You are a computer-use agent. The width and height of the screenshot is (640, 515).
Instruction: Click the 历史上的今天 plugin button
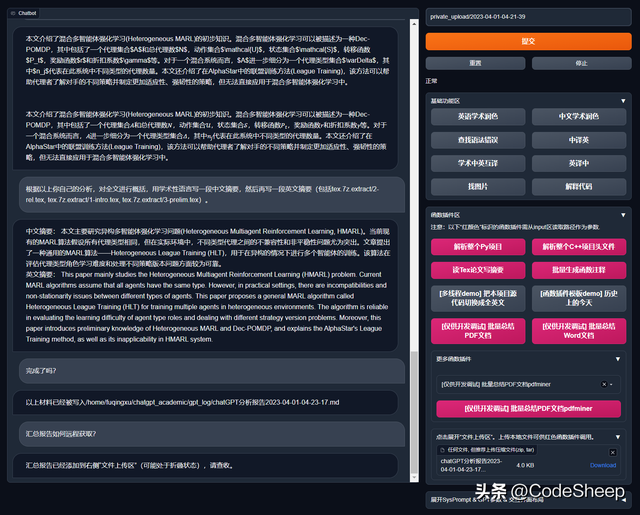[579, 298]
